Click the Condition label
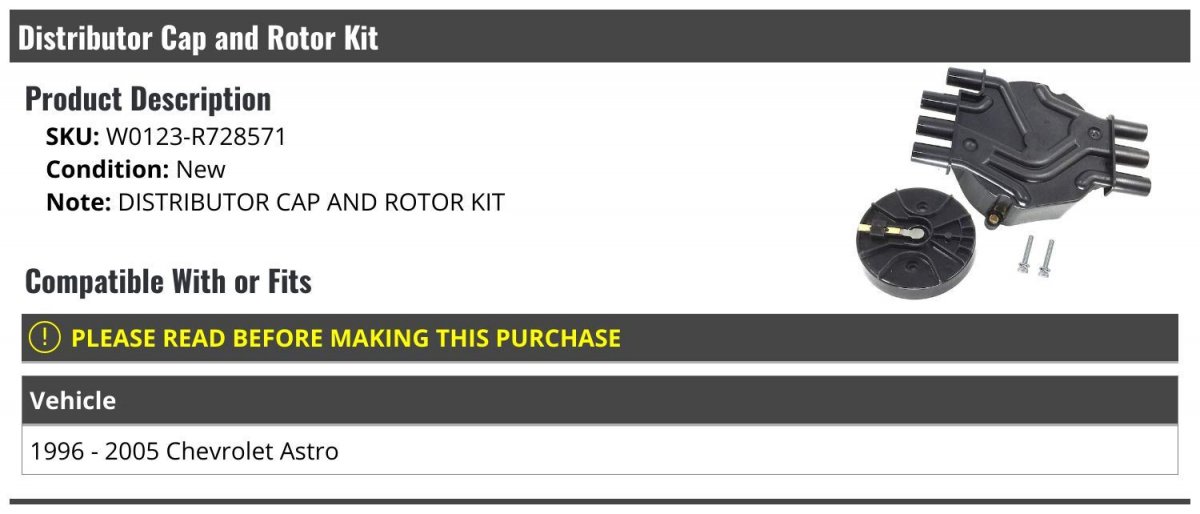The width and height of the screenshot is (1200, 514). pyautogui.click(x=108, y=170)
